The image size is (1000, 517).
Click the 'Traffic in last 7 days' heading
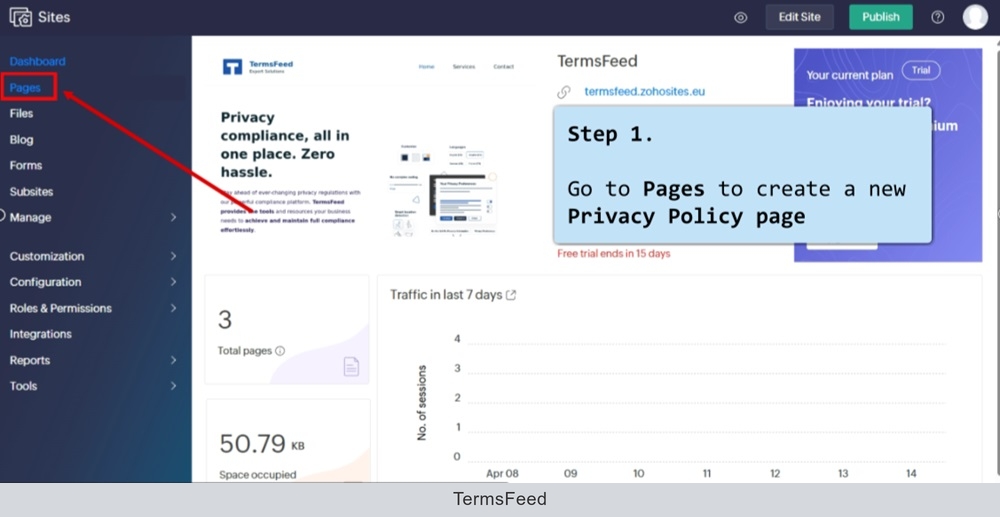click(446, 295)
